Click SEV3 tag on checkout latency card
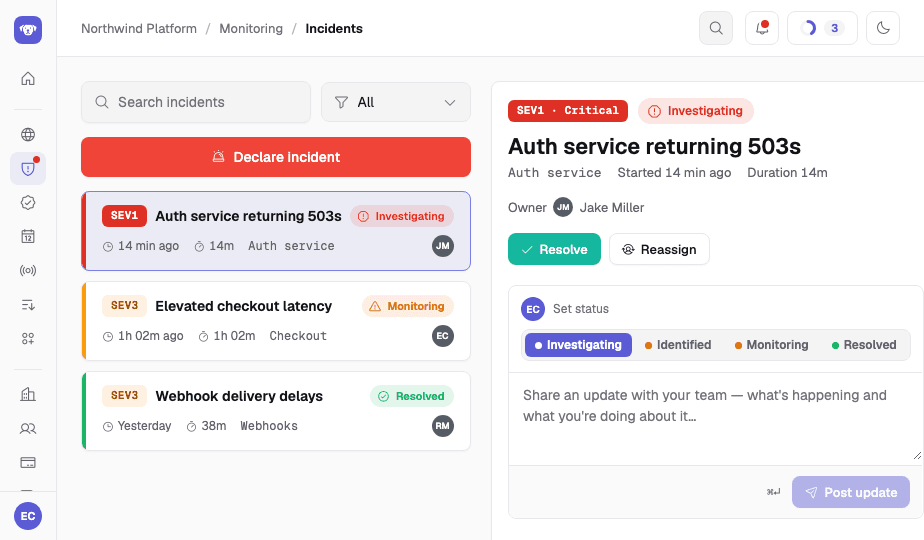 coord(124,305)
